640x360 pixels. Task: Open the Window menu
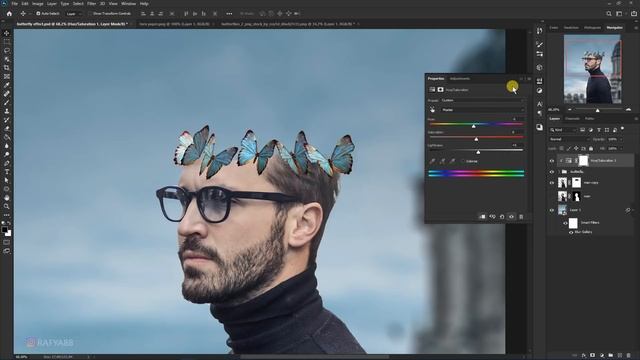coord(128,4)
